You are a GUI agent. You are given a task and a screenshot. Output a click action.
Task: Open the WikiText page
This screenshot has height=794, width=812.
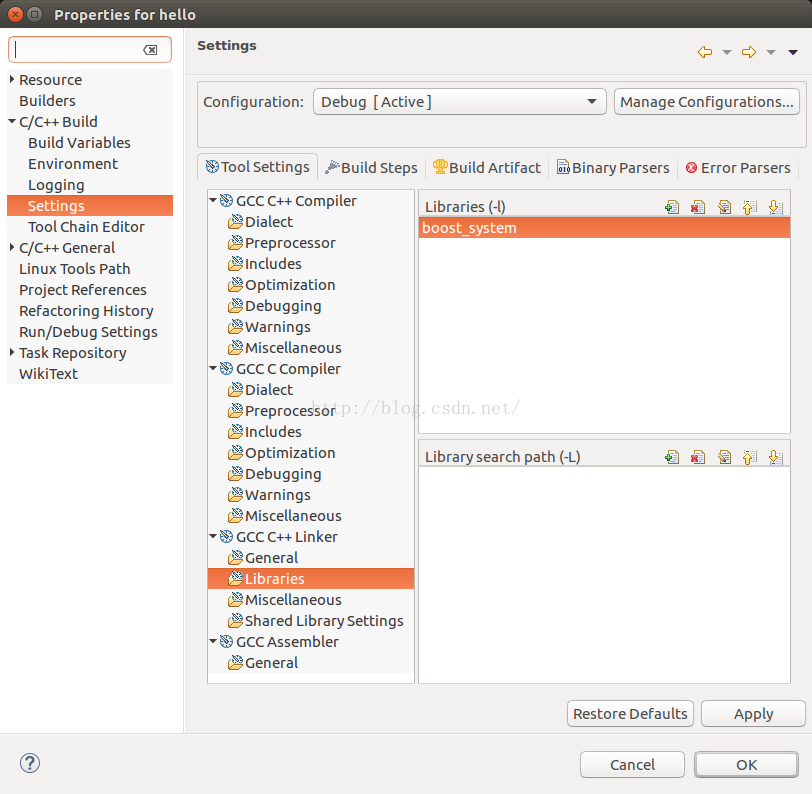pyautogui.click(x=48, y=374)
